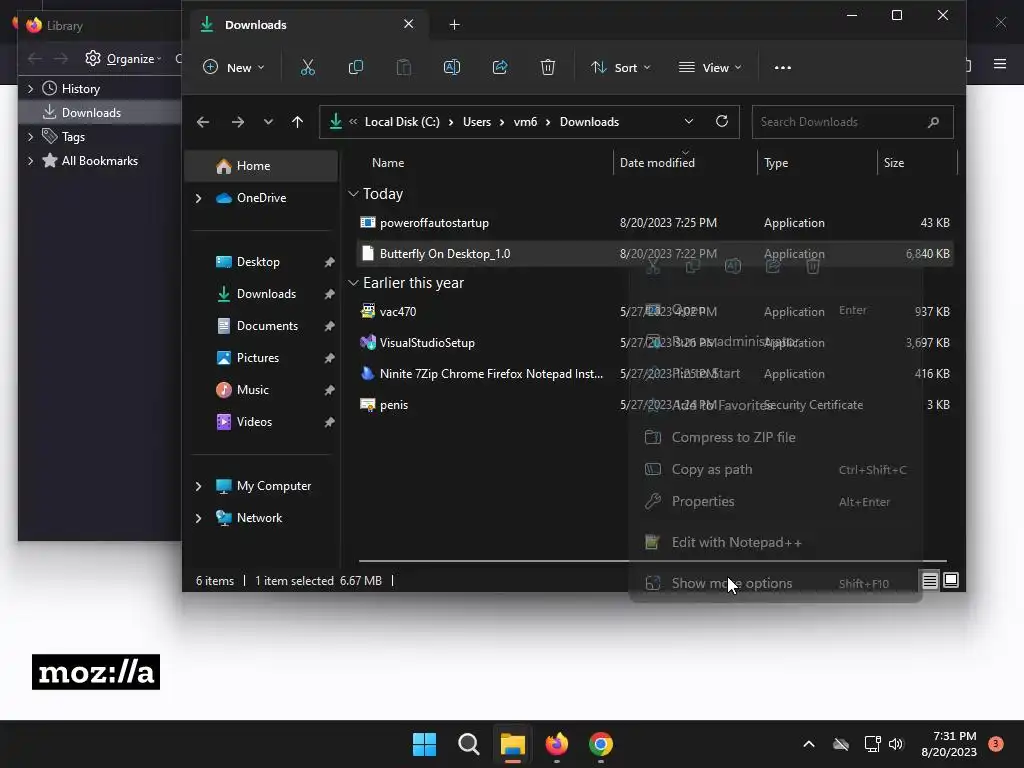This screenshot has width=1024, height=768.
Task: Close the Downloads tab
Action: tap(409, 24)
